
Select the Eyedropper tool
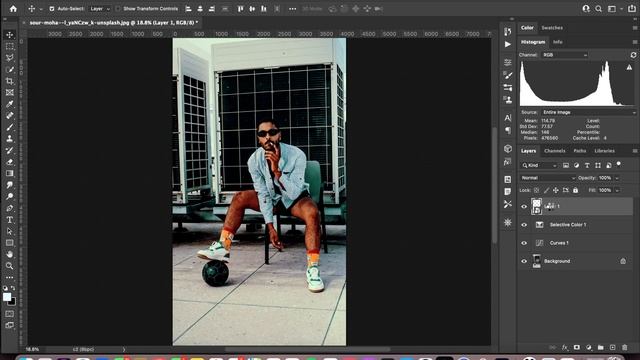coord(10,104)
